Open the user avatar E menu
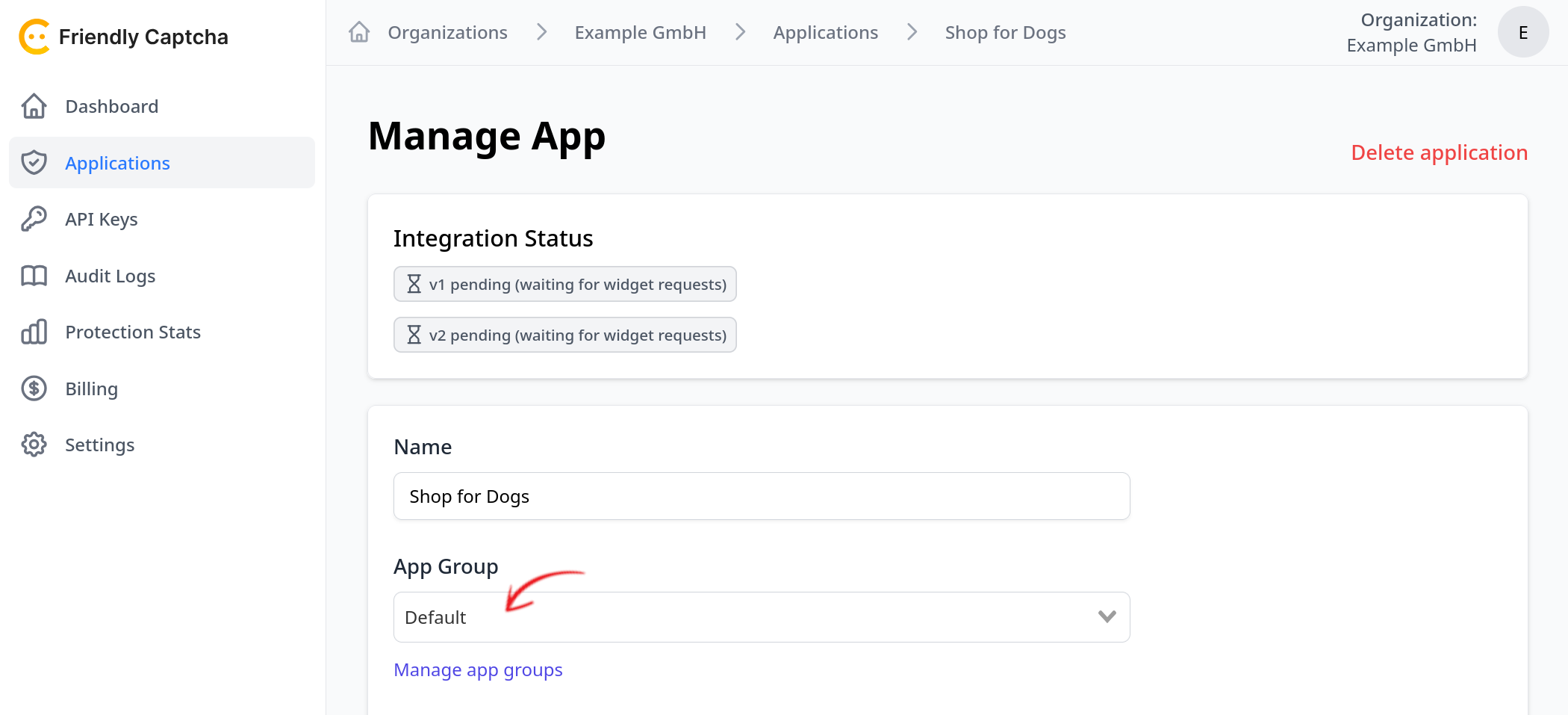Viewport: 1568px width, 715px height. tap(1523, 32)
